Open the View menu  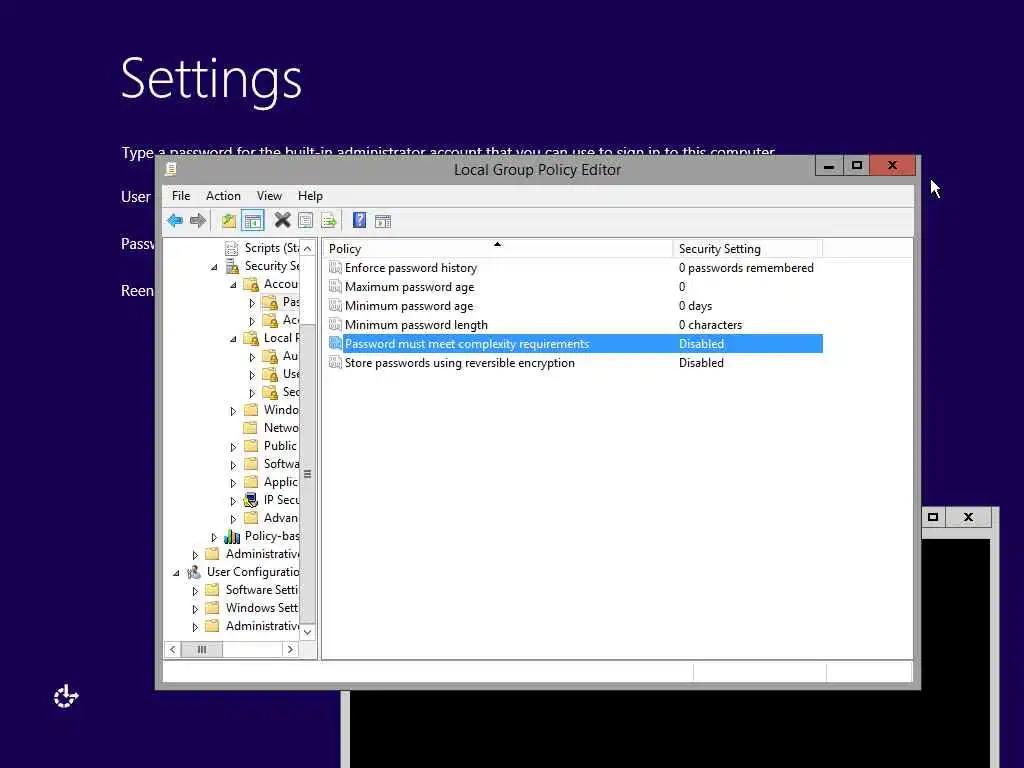269,196
